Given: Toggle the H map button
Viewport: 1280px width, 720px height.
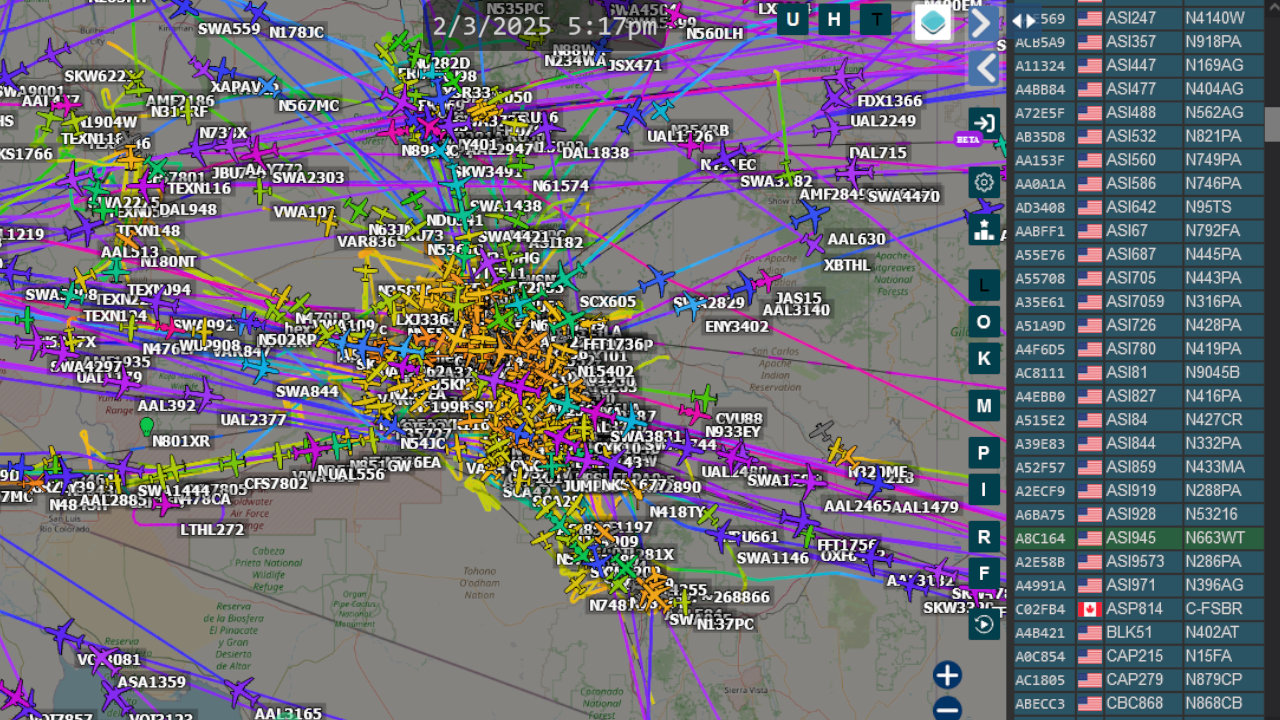Looking at the screenshot, I should click(x=834, y=19).
